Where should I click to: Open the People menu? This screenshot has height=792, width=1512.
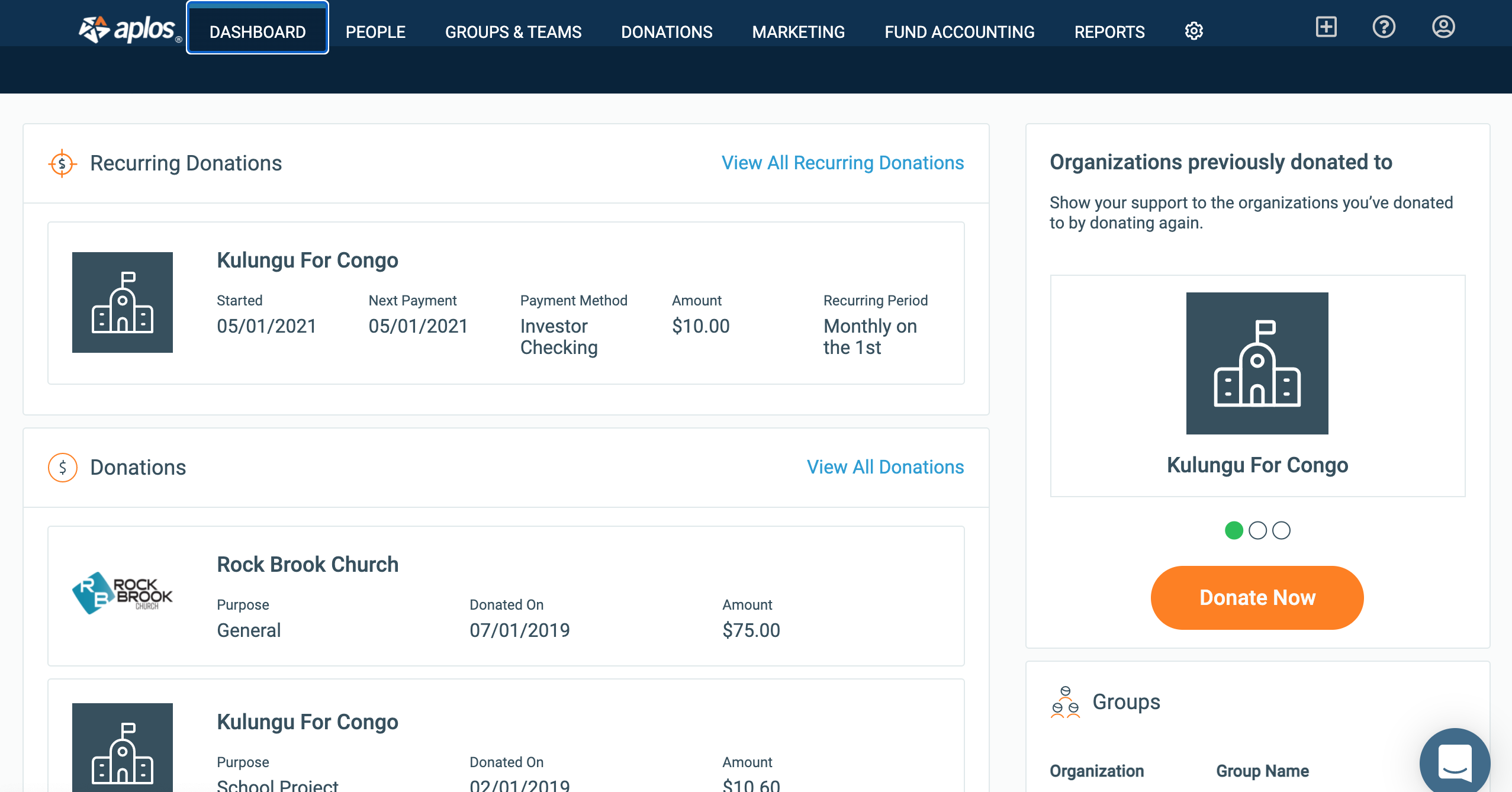375,31
